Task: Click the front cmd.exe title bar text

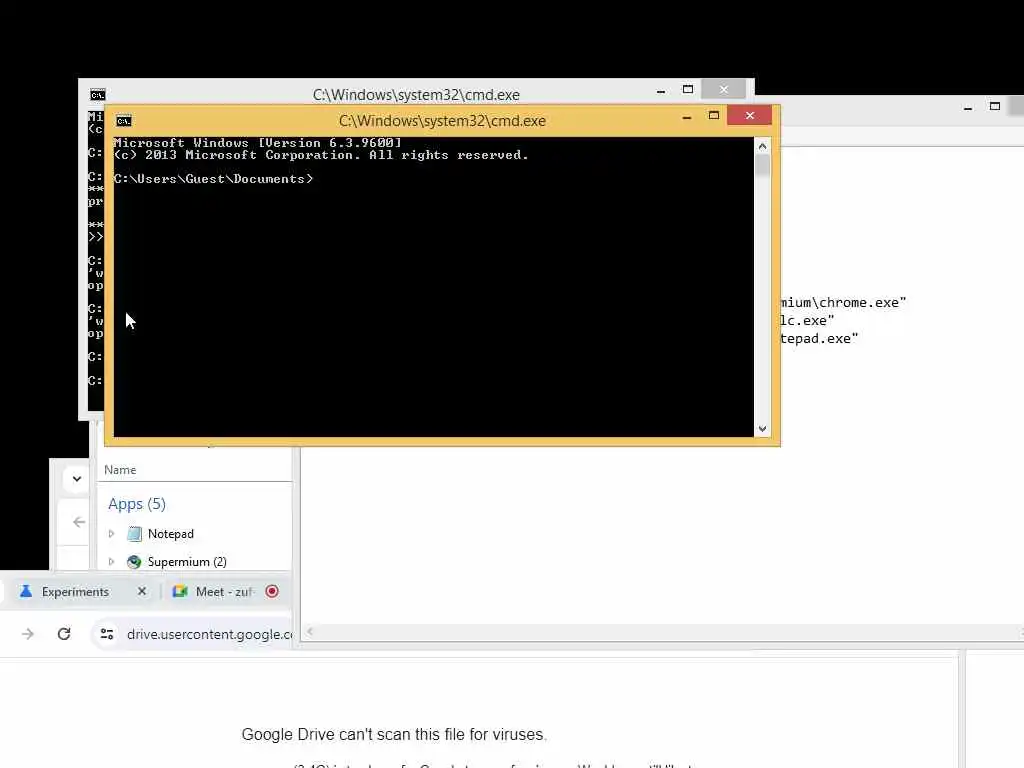Action: (x=442, y=121)
